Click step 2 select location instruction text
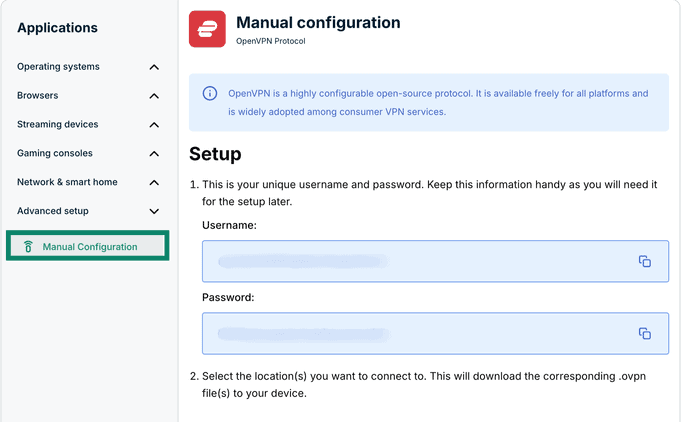The width and height of the screenshot is (700, 422). coord(424,384)
